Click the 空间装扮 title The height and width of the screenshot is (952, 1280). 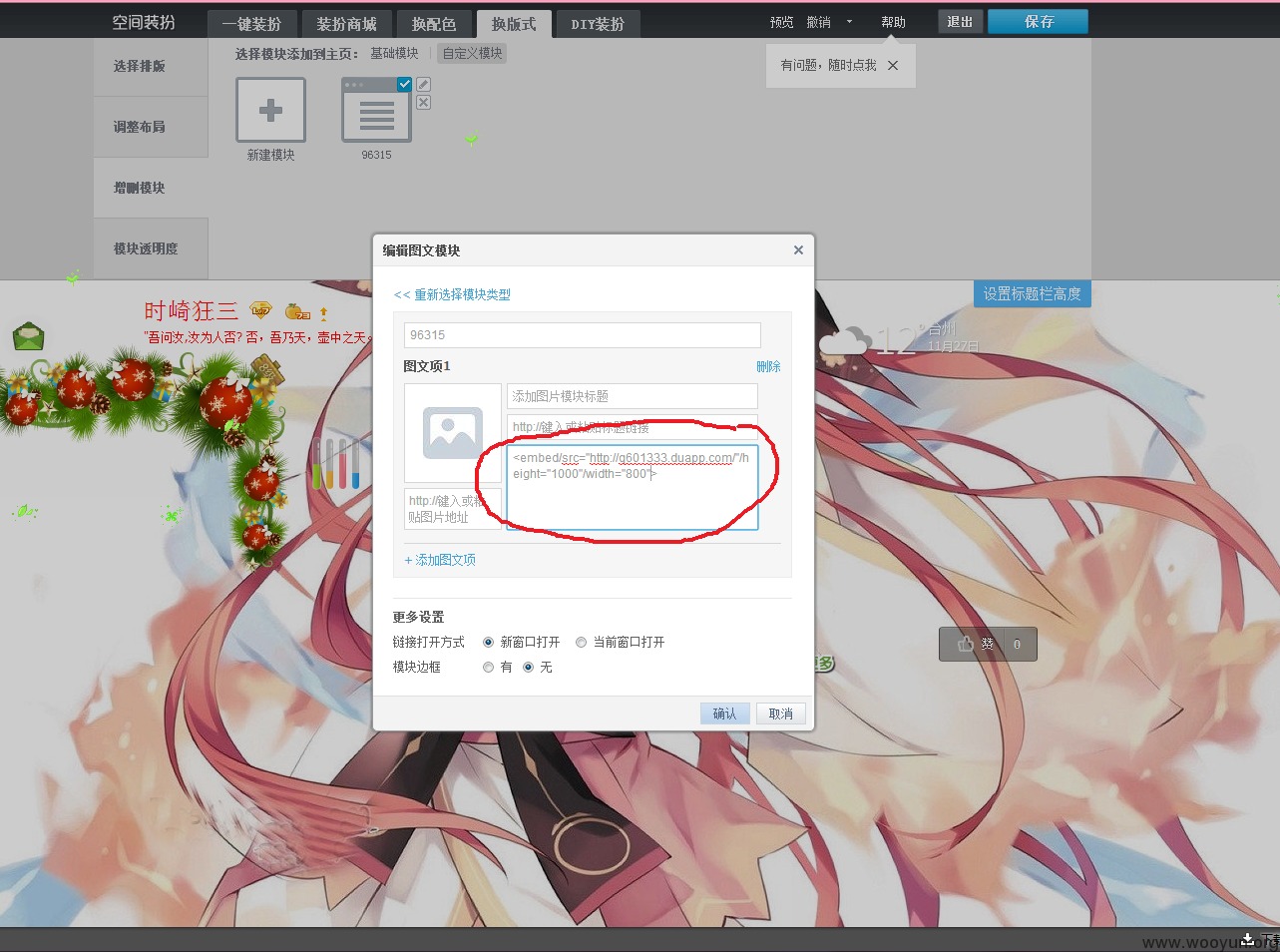tap(144, 22)
